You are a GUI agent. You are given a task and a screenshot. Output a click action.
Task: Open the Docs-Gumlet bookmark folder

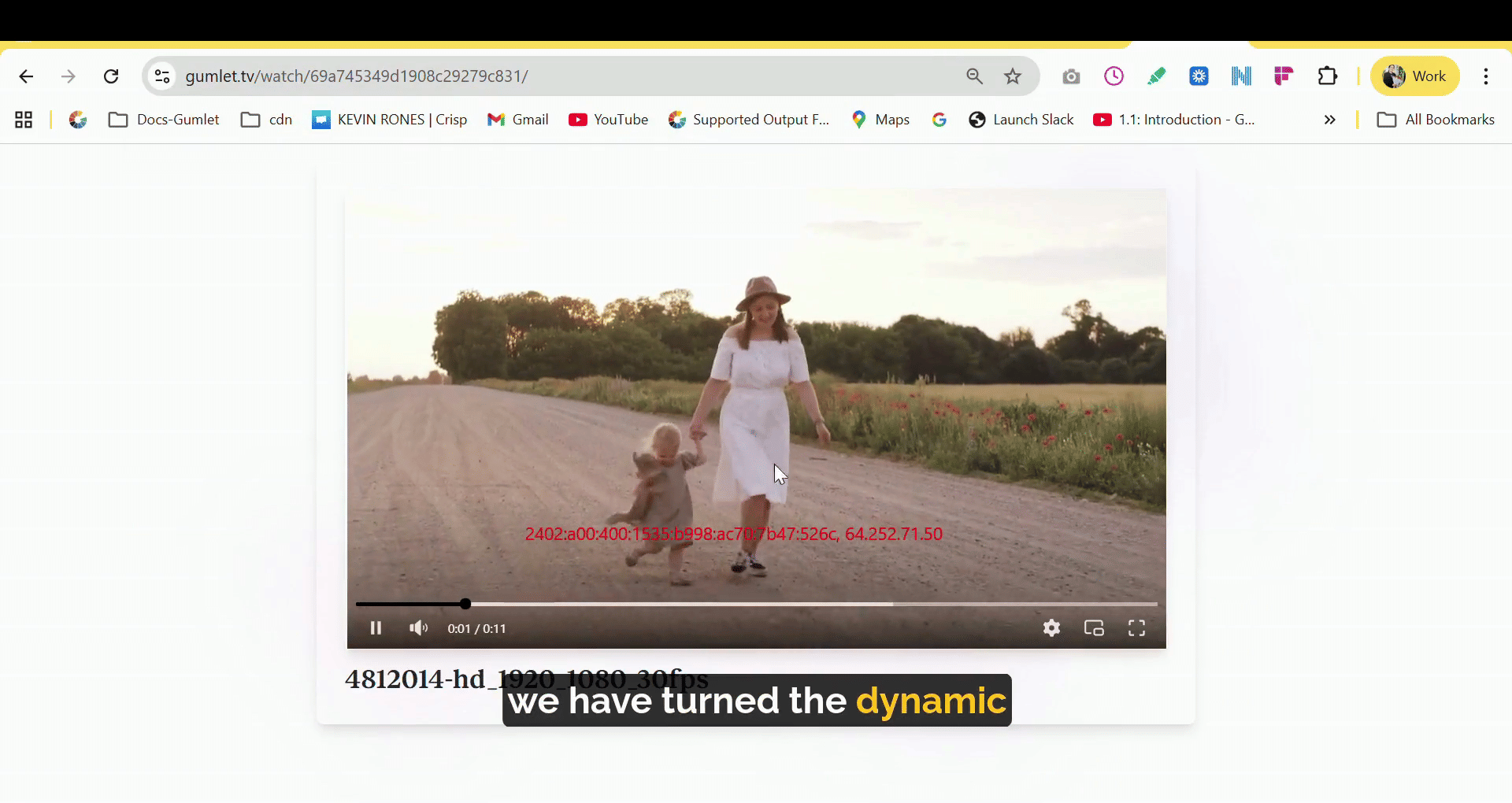(164, 120)
